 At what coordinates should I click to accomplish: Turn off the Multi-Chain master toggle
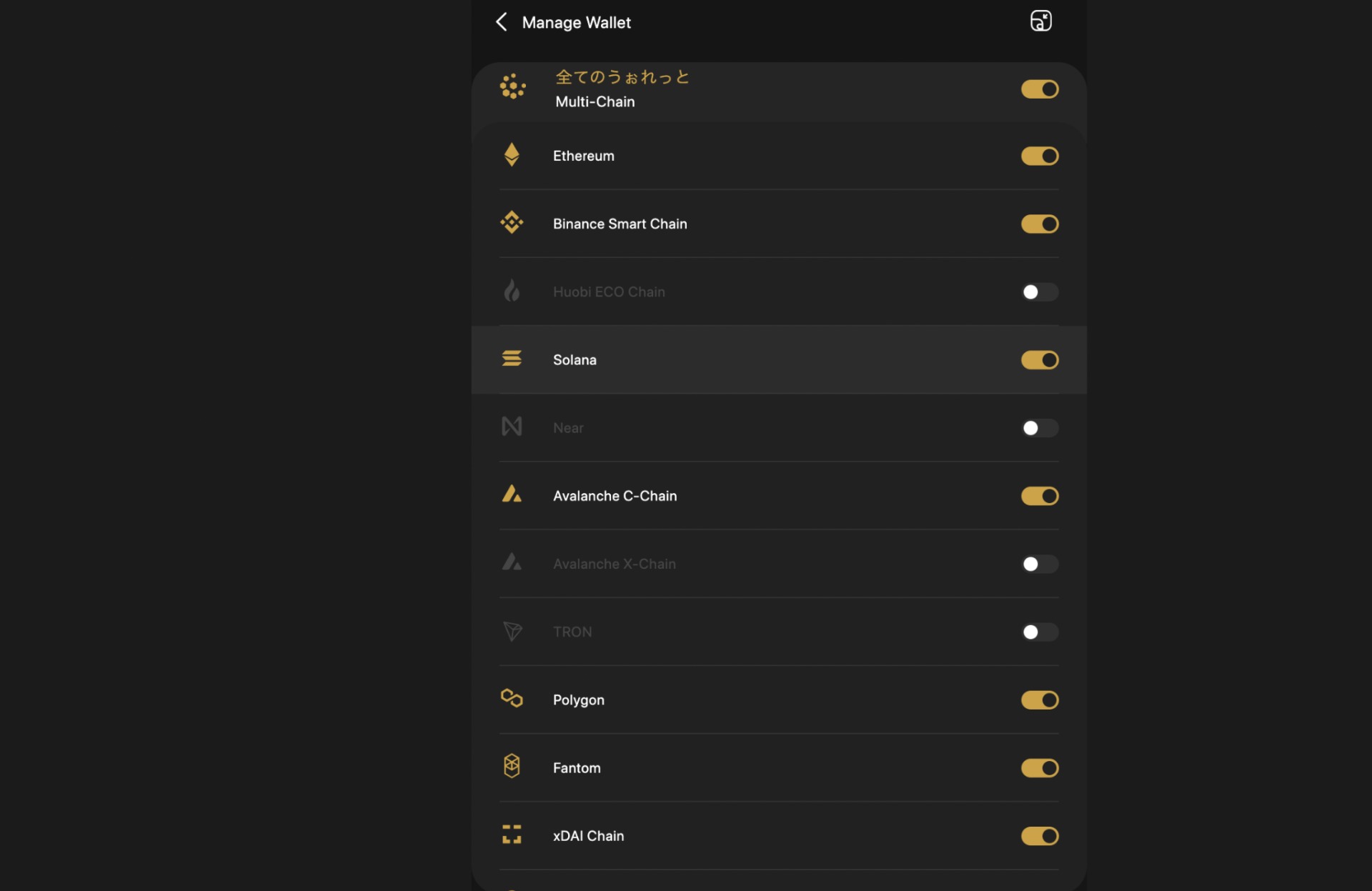point(1039,89)
